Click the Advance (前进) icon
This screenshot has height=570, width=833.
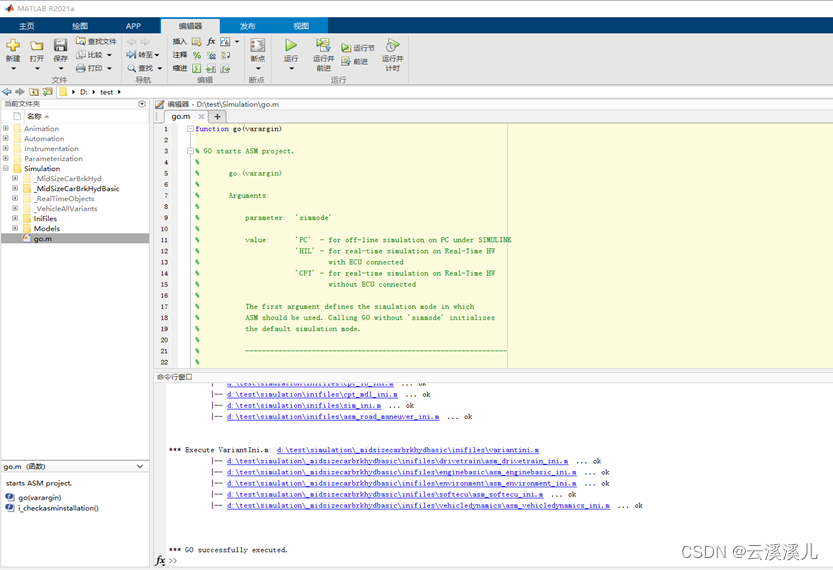(x=346, y=61)
